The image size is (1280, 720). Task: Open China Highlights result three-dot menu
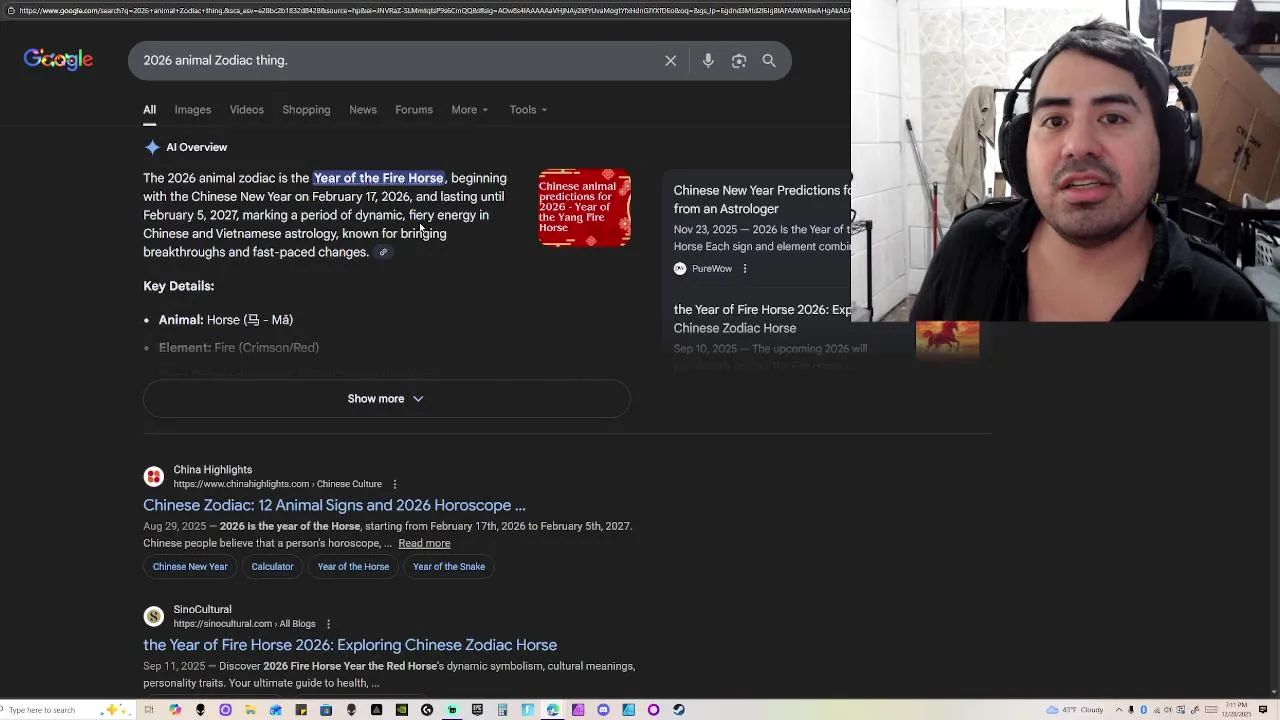coord(394,484)
